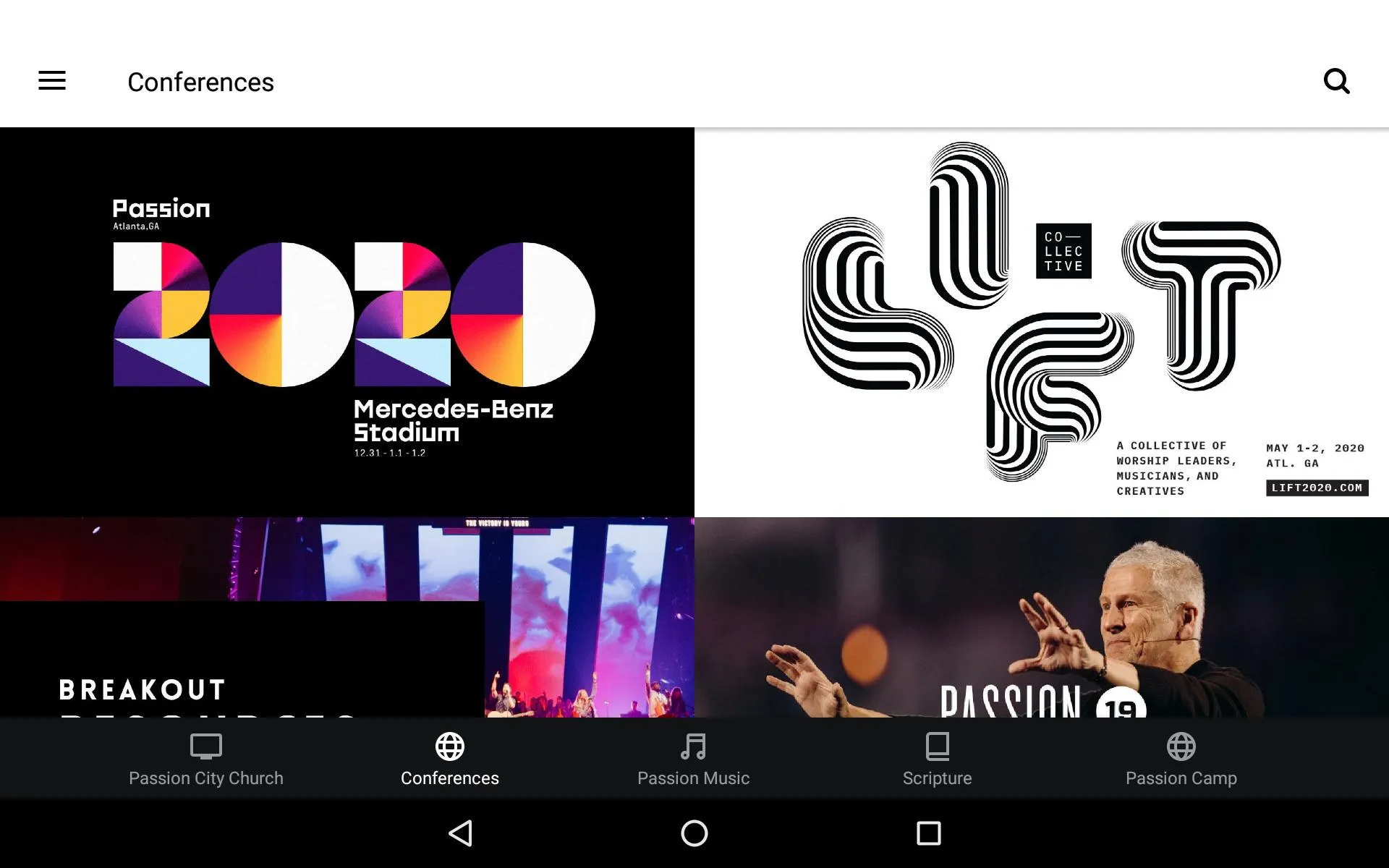This screenshot has height=868, width=1389.
Task: Press the home button on the device
Action: point(694,833)
